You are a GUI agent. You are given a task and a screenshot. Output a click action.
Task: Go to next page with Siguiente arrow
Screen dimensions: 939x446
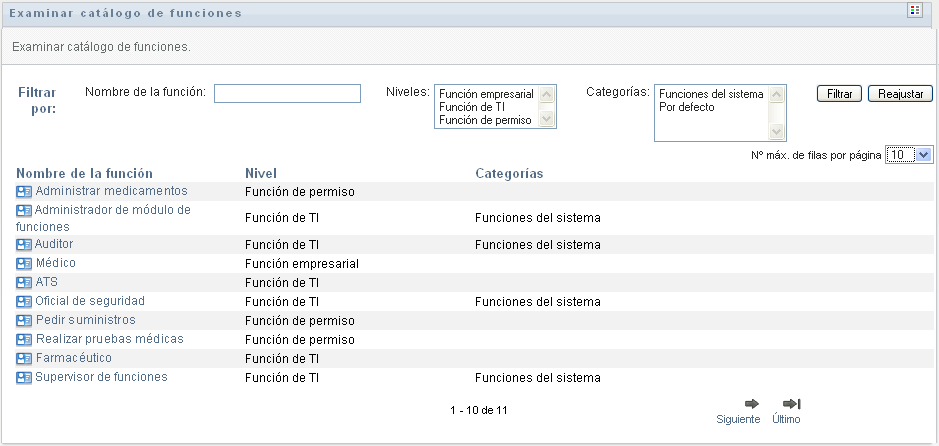(x=738, y=403)
